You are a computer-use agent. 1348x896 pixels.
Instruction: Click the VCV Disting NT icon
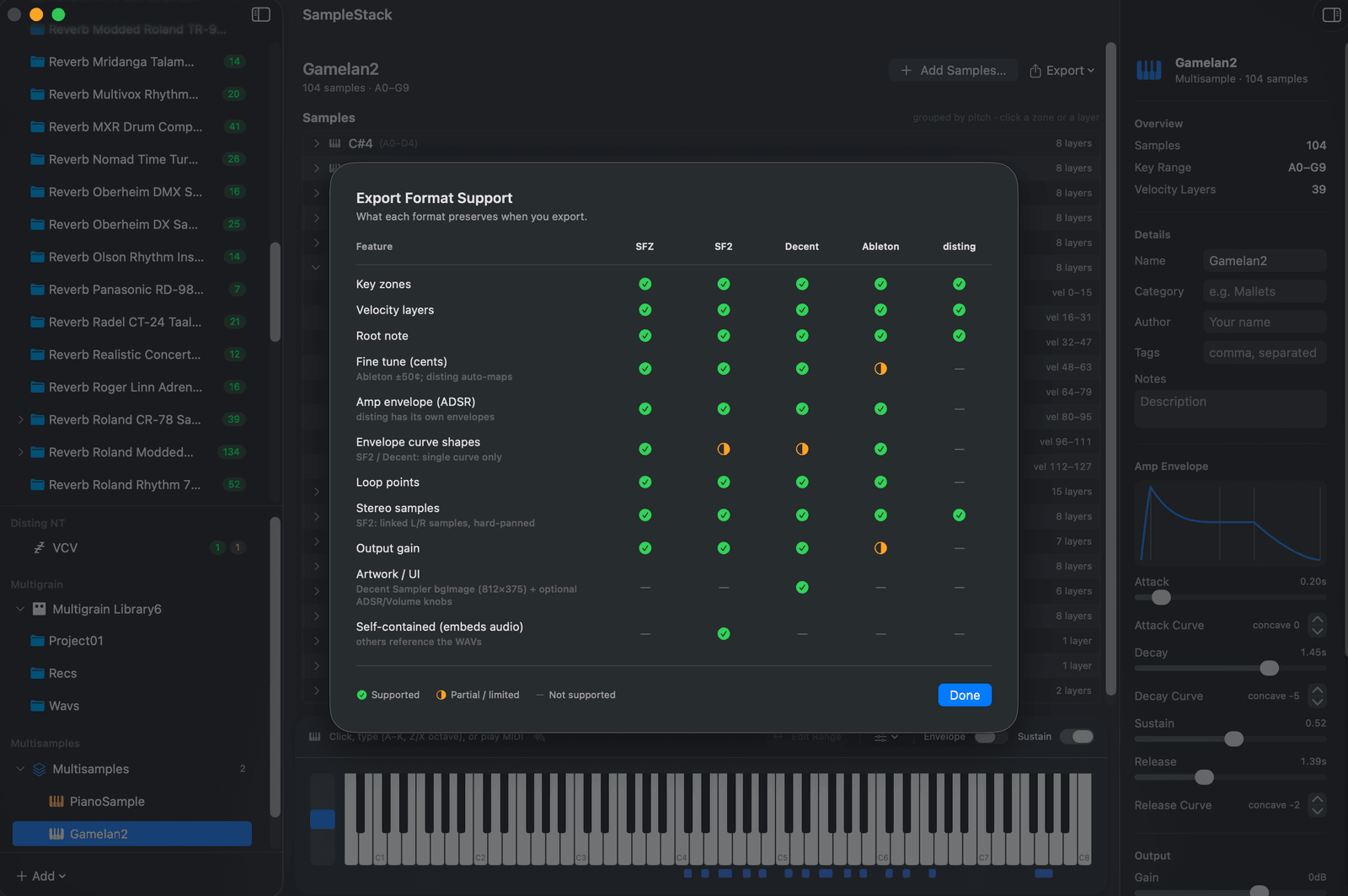(x=39, y=547)
